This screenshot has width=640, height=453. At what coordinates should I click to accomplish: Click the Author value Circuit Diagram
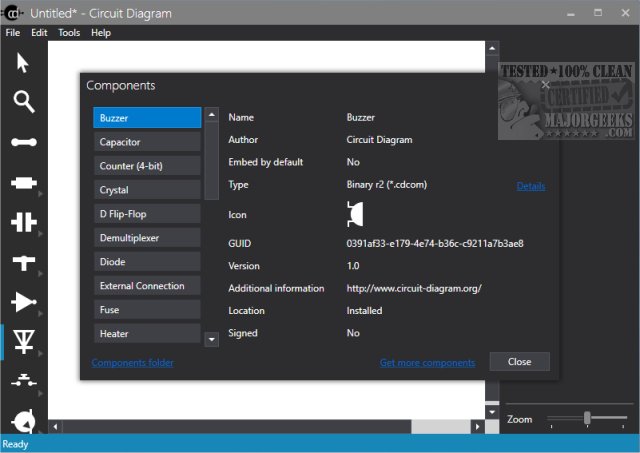tap(379, 140)
